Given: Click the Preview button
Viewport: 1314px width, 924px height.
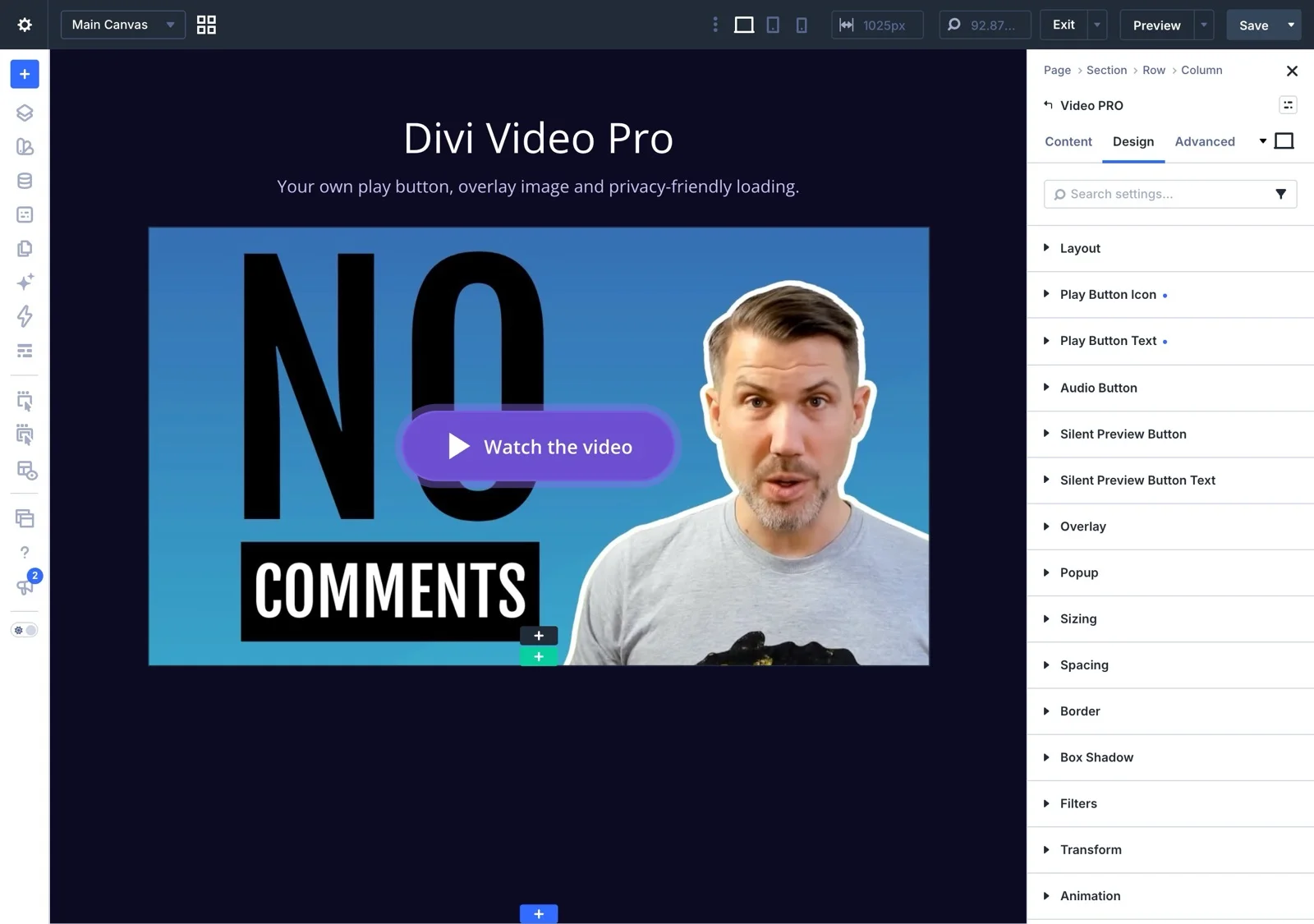Looking at the screenshot, I should 1156,25.
